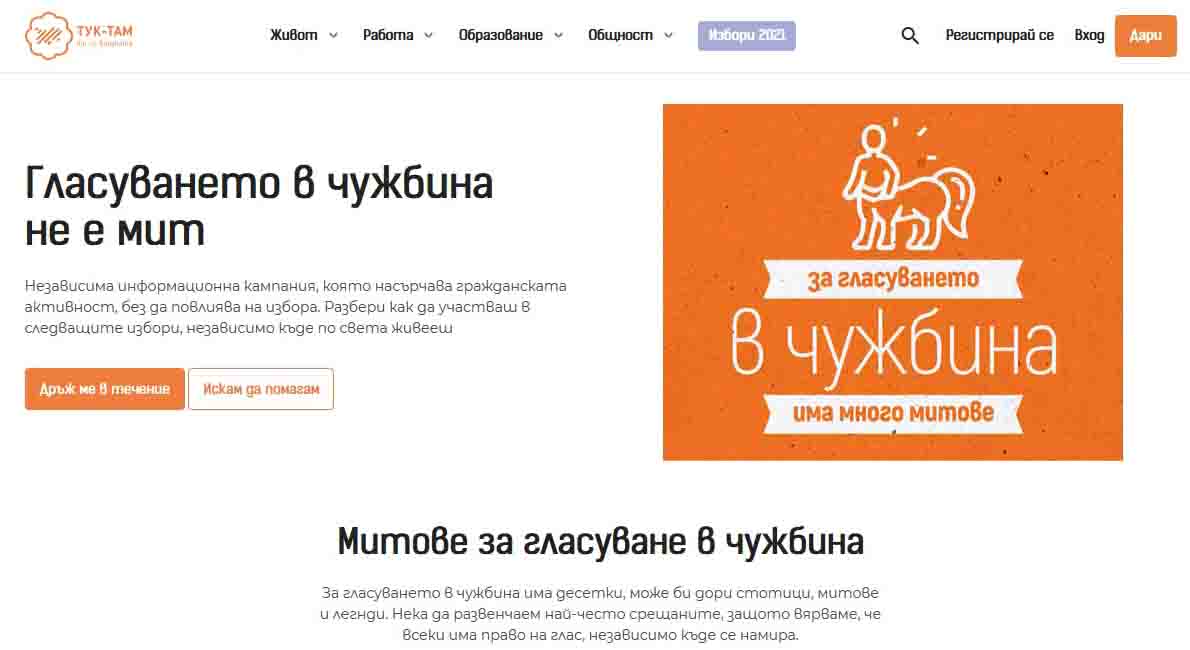Click the orange В чужбина banner image
This screenshot has width=1190, height=650.
(892, 282)
